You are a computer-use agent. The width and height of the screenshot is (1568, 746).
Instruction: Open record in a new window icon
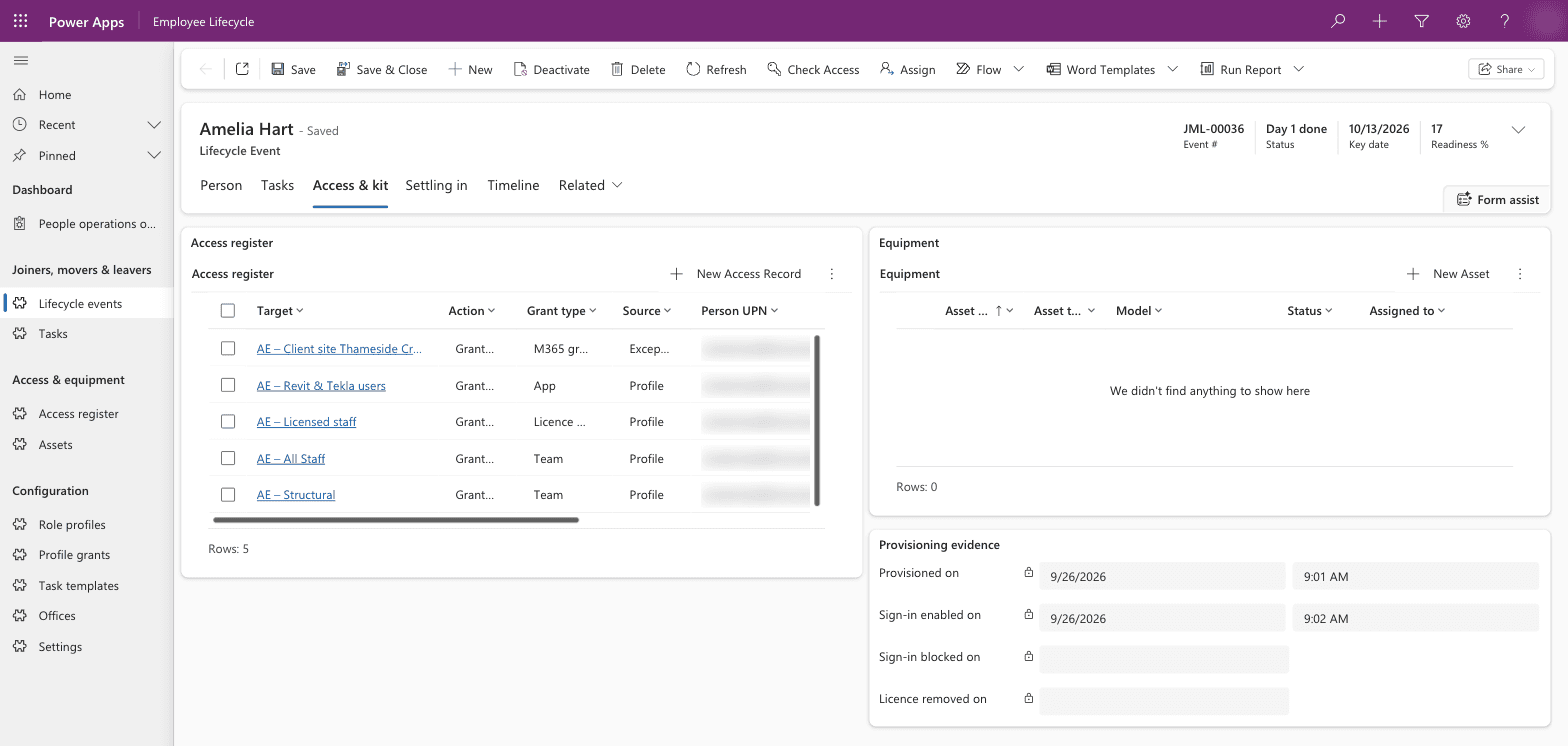pos(242,69)
